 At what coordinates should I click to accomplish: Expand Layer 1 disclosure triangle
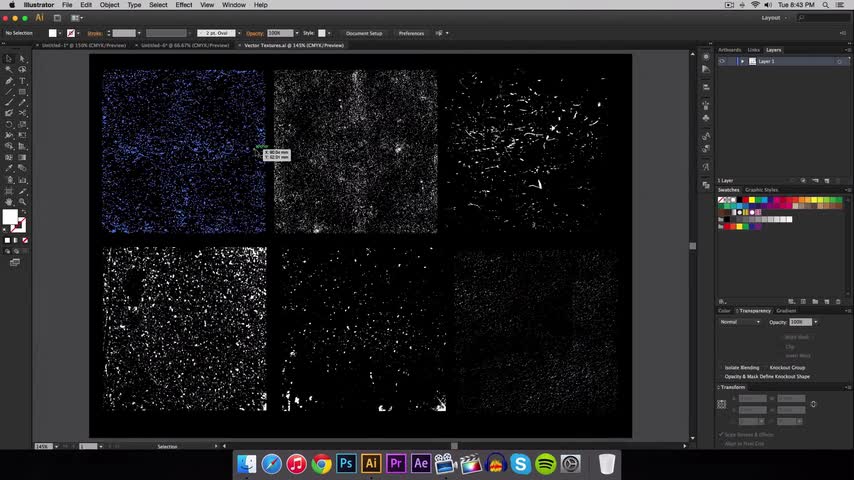tap(741, 61)
